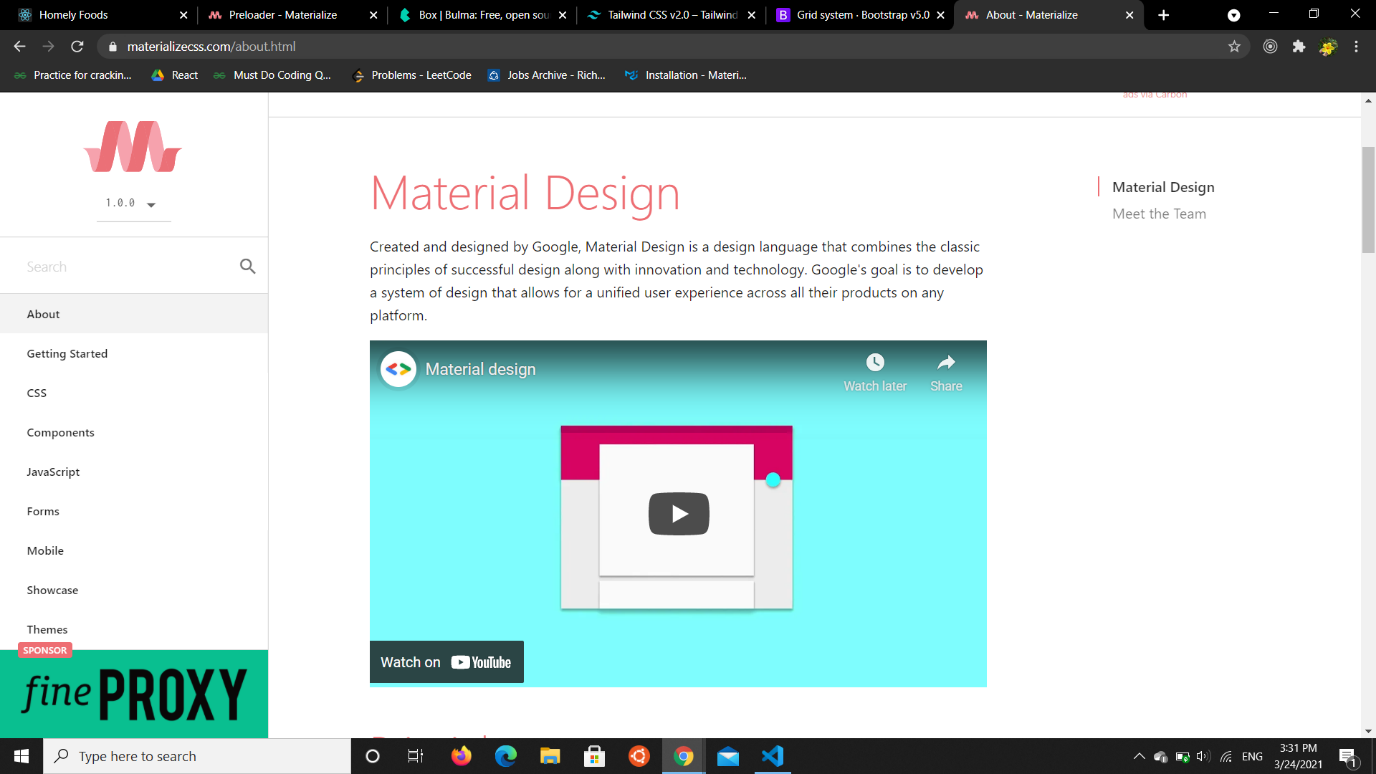This screenshot has width=1376, height=774.
Task: Click the sidebar Search field
Action: click(125, 267)
